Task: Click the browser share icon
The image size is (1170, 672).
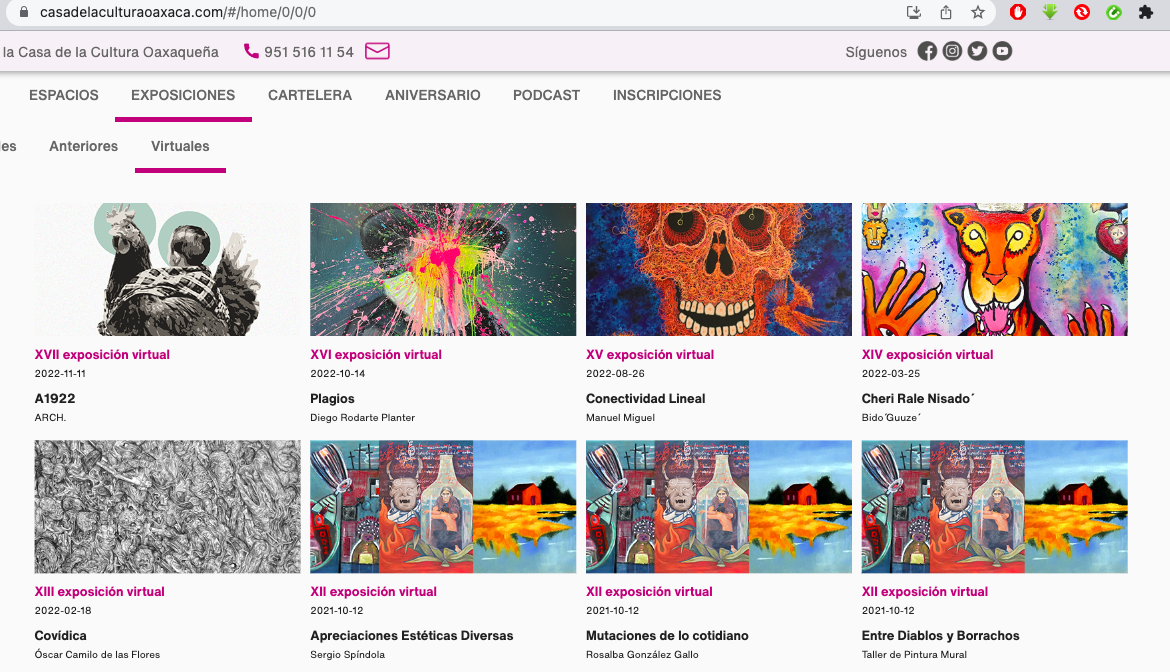Action: click(x=946, y=13)
